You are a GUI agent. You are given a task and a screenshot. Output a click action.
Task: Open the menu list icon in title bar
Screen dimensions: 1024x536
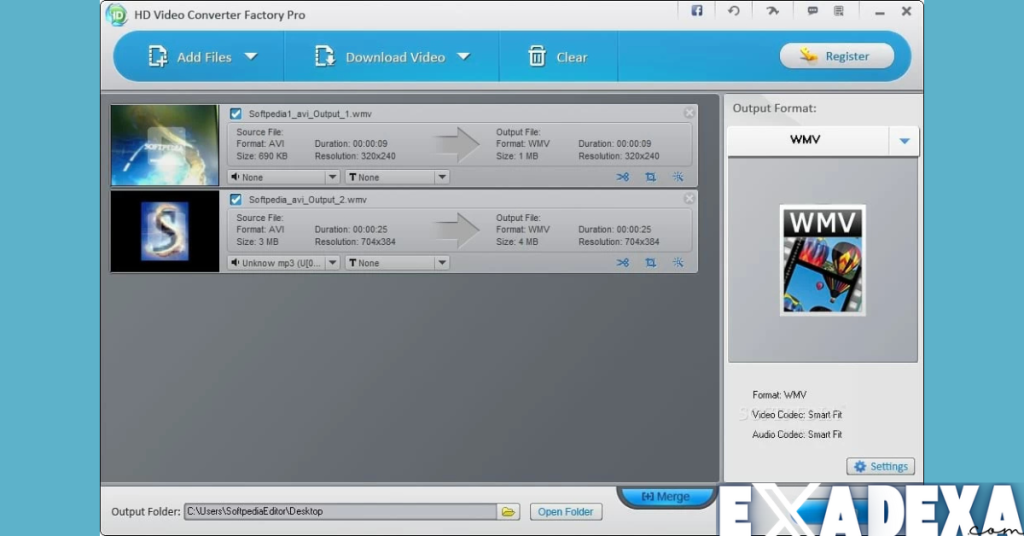839,11
